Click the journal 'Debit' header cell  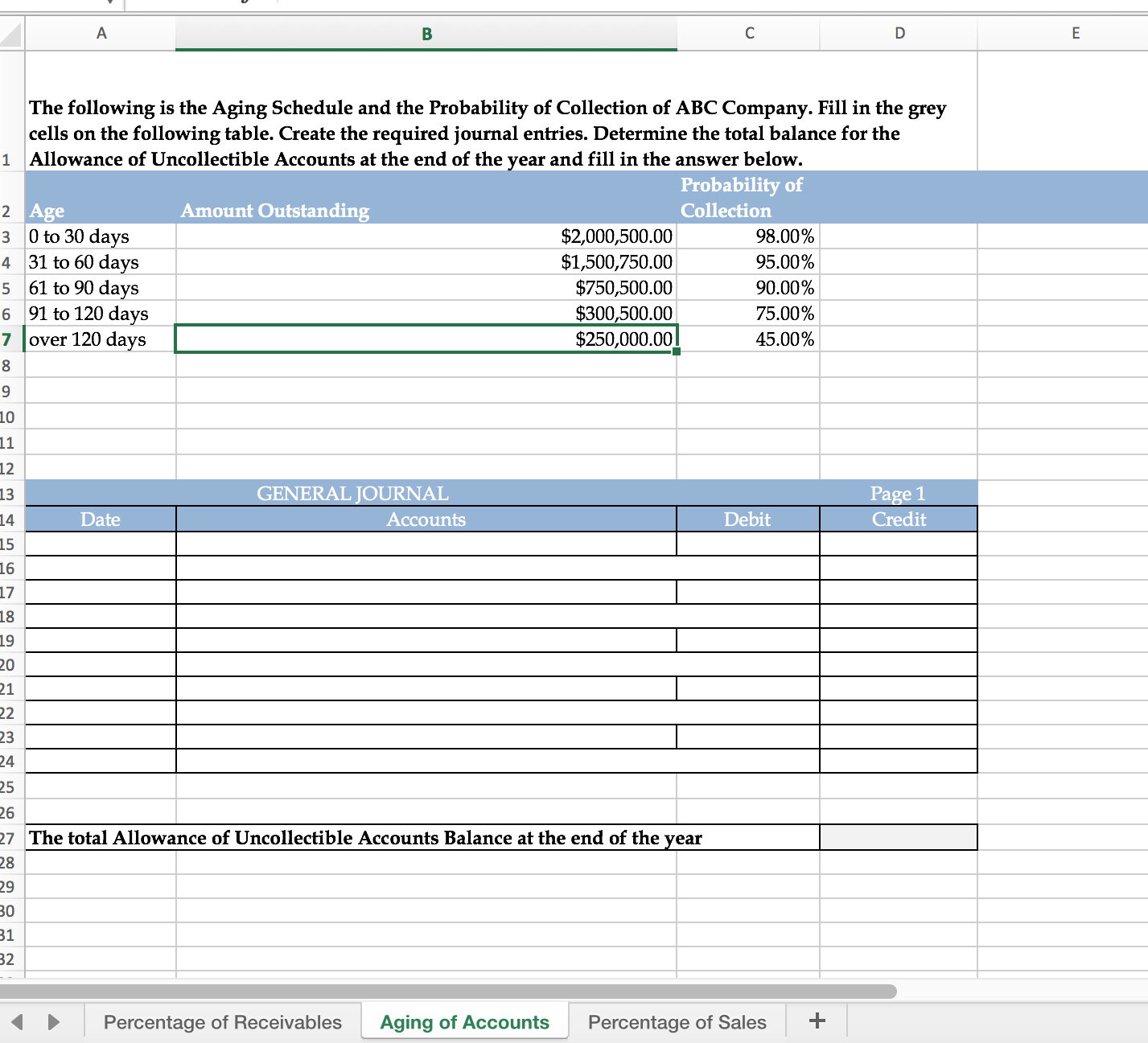click(748, 519)
